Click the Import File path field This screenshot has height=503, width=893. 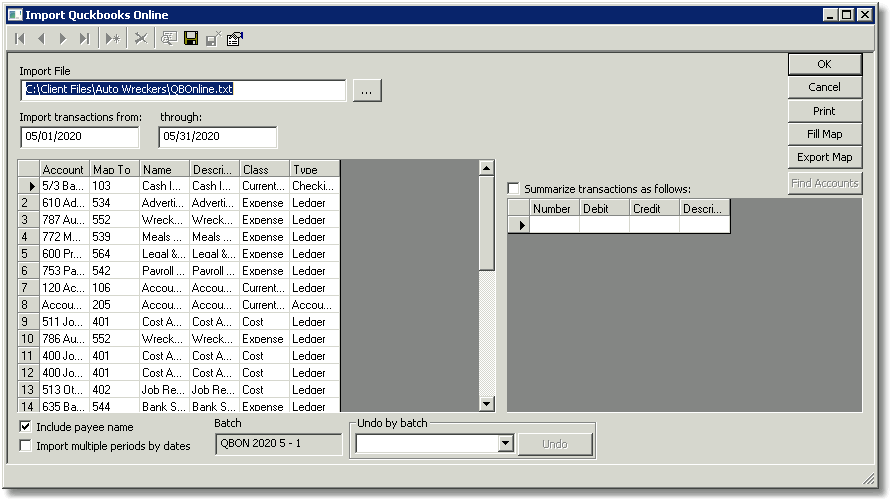pos(183,90)
